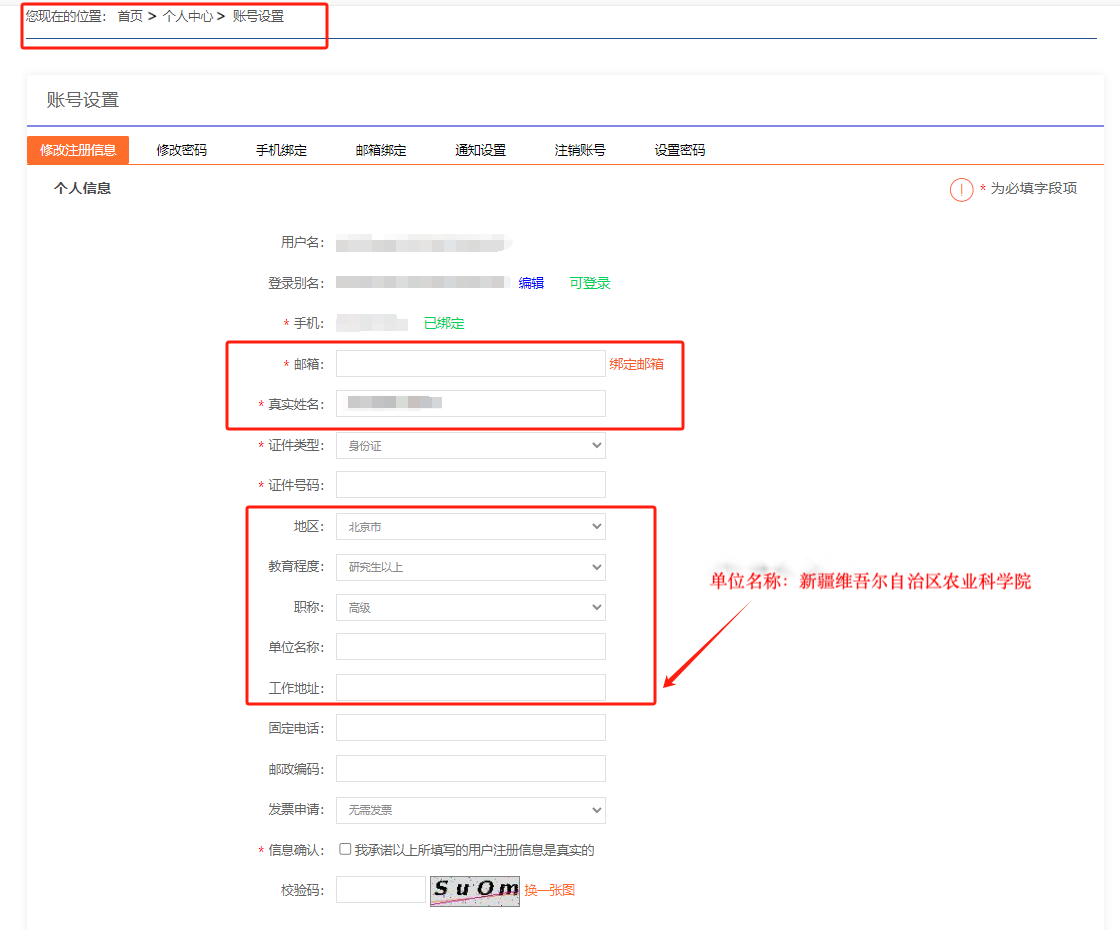The width and height of the screenshot is (1120, 930).
Task: Open the 发票申请 dropdown
Action: pyautogui.click(x=470, y=810)
